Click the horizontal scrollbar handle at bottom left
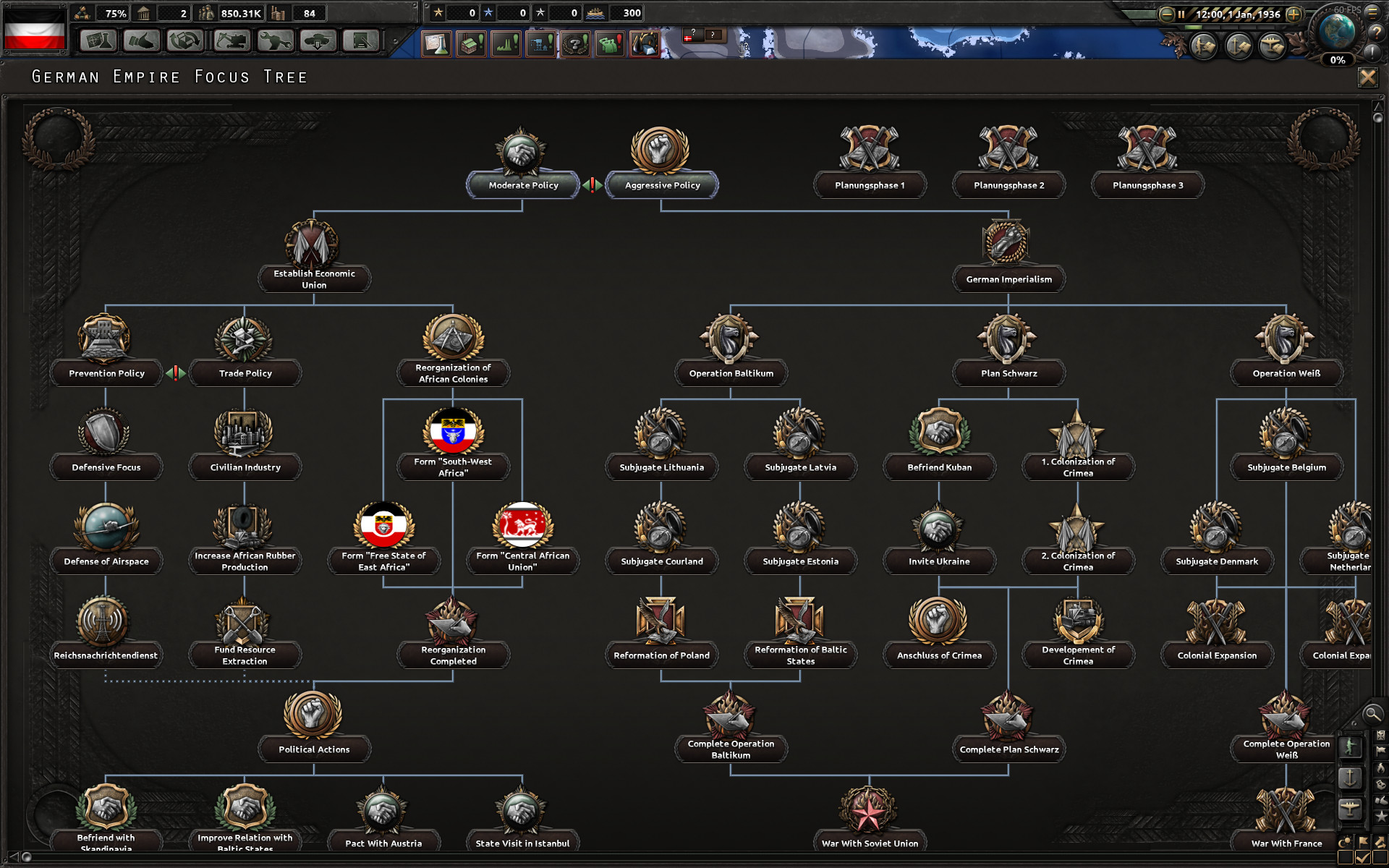1389x868 pixels. (x=27, y=857)
